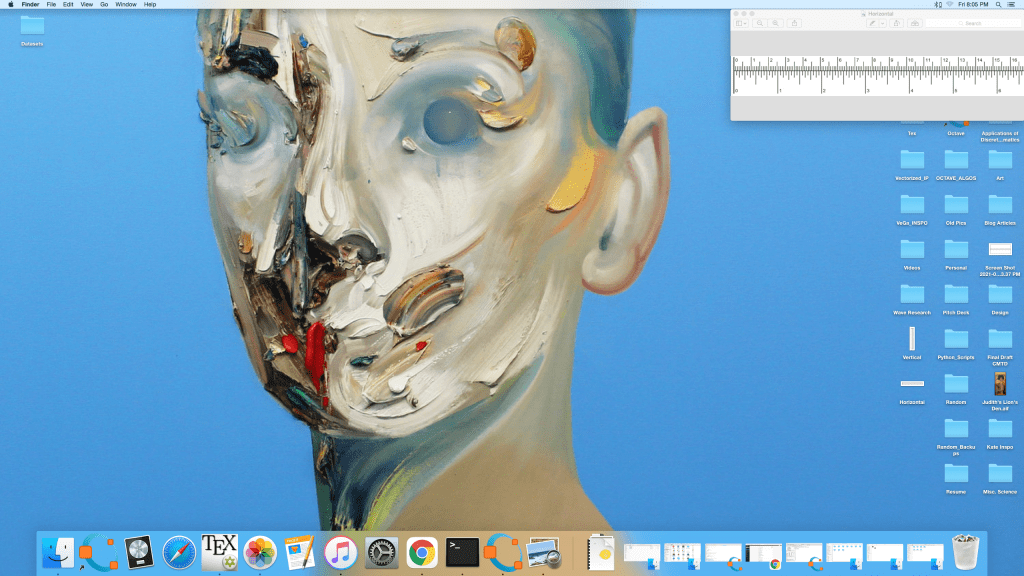Open System Preferences from the Dock

pyautogui.click(x=382, y=551)
